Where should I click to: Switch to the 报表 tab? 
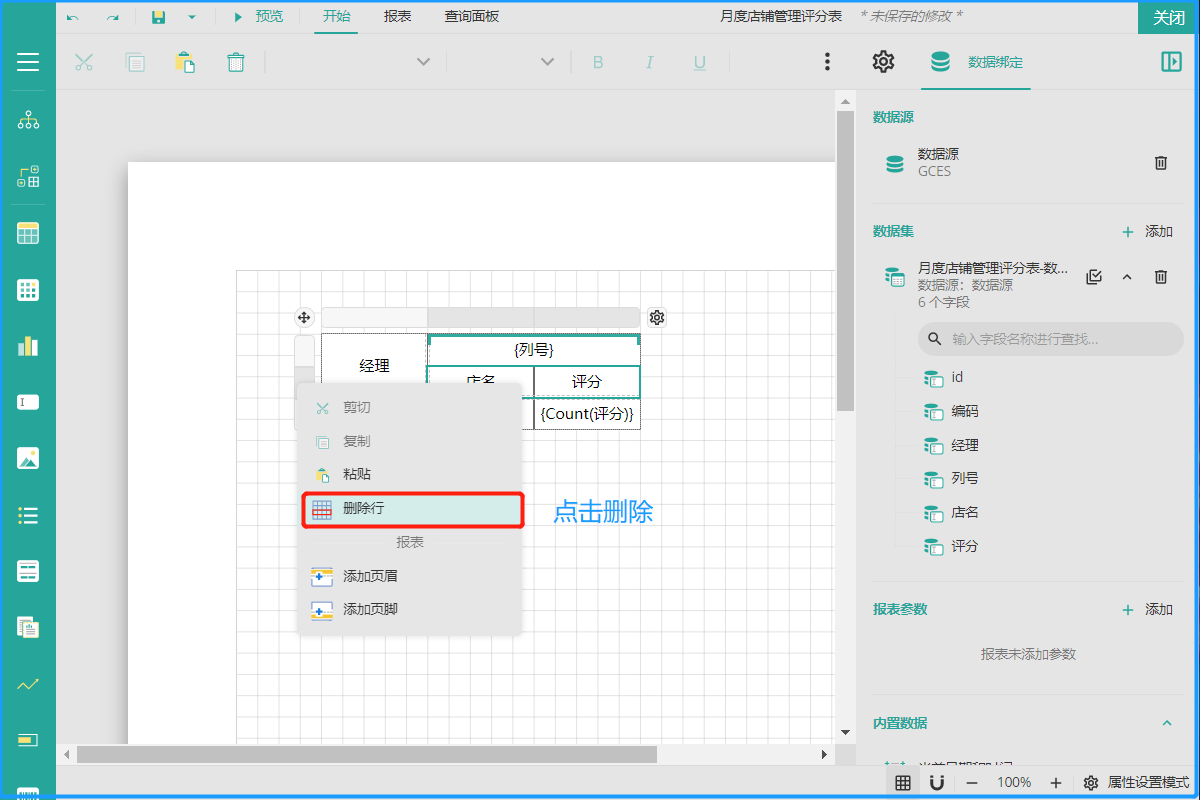coord(398,17)
